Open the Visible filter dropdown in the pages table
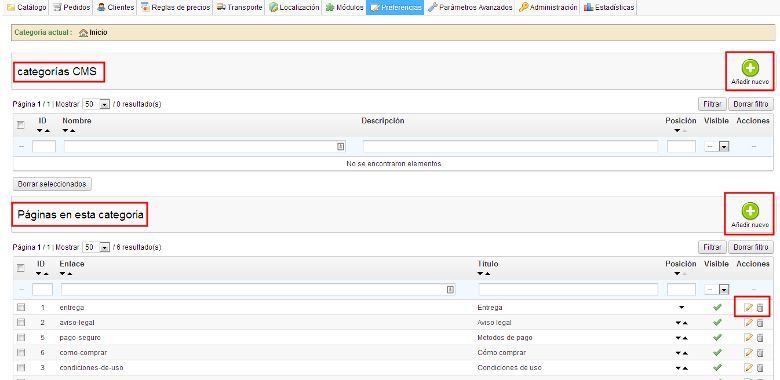 [x=717, y=289]
